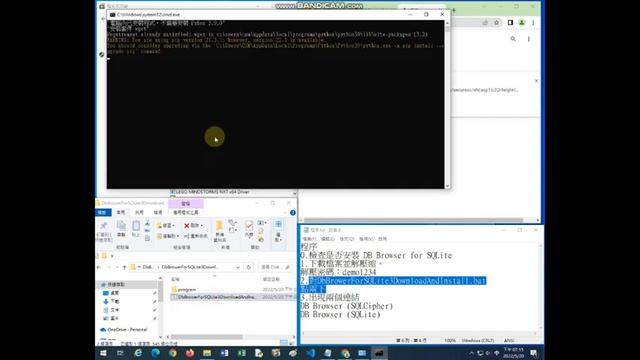
Task: Click the Properties button in the ribbon
Action: [249, 230]
